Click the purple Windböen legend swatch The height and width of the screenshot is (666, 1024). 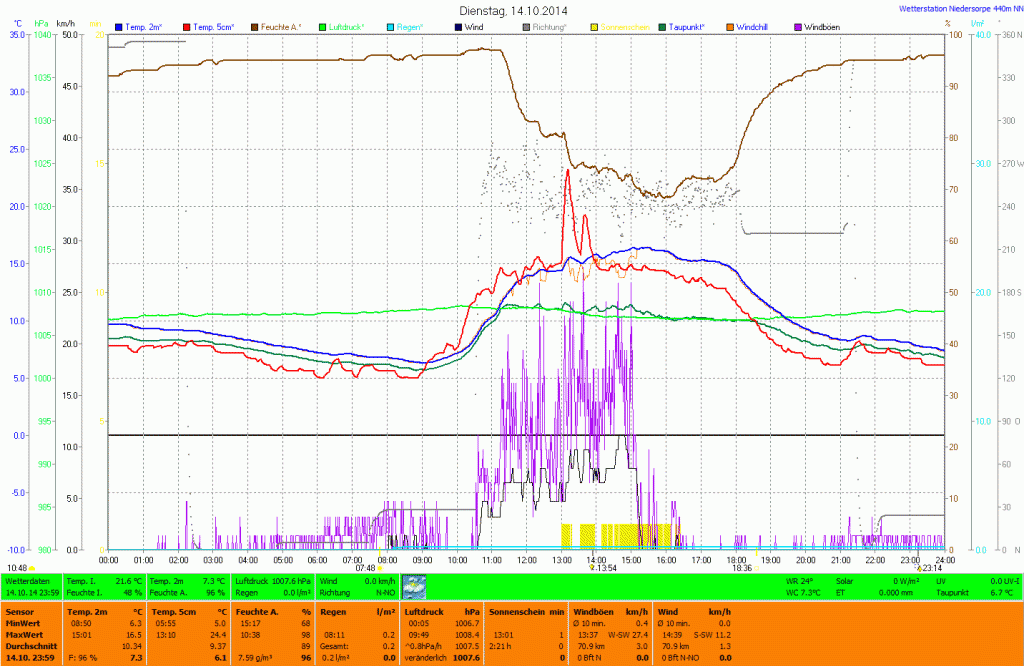pos(796,26)
